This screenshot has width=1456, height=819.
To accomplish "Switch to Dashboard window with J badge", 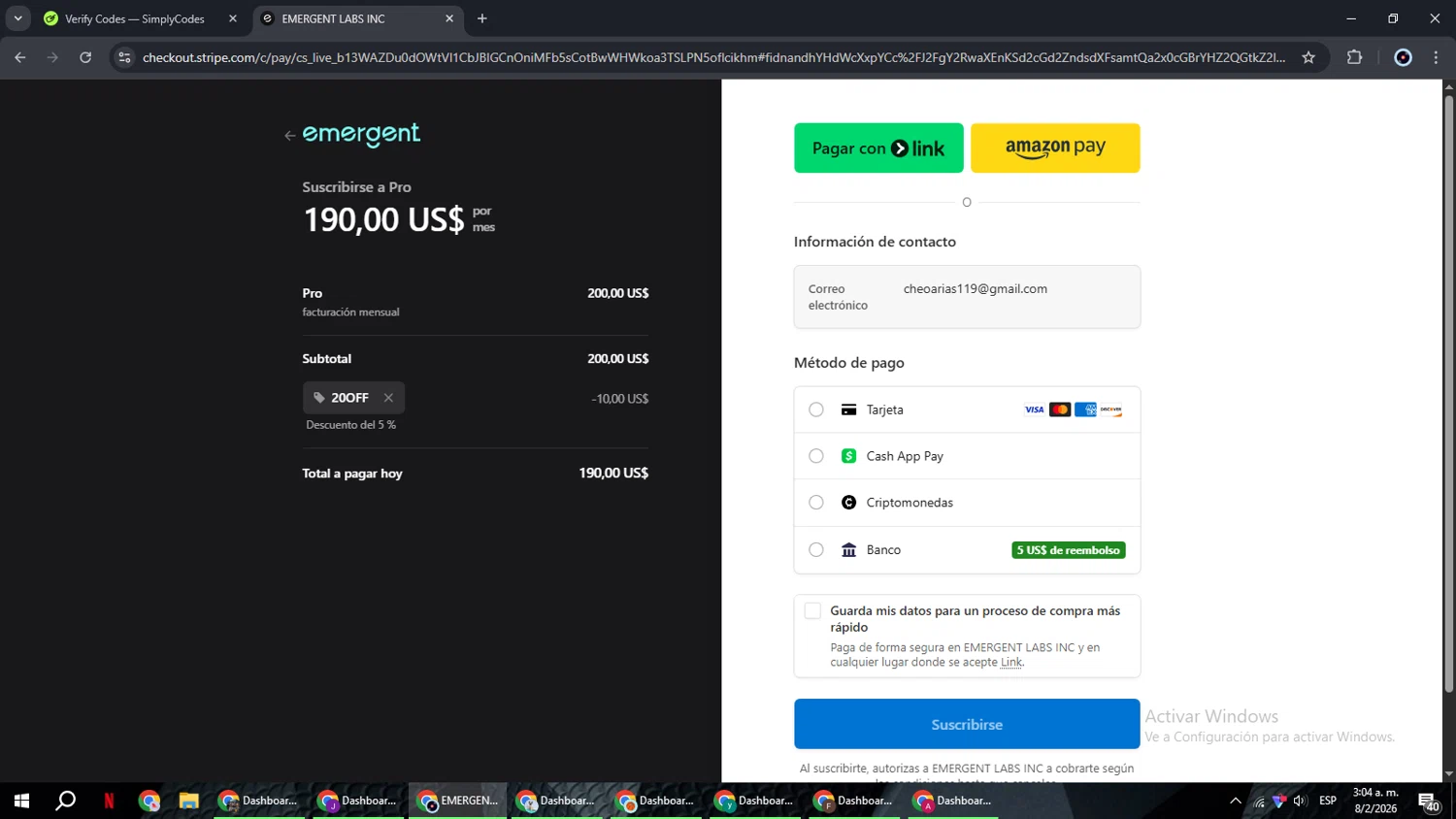I will pyautogui.click(x=358, y=801).
